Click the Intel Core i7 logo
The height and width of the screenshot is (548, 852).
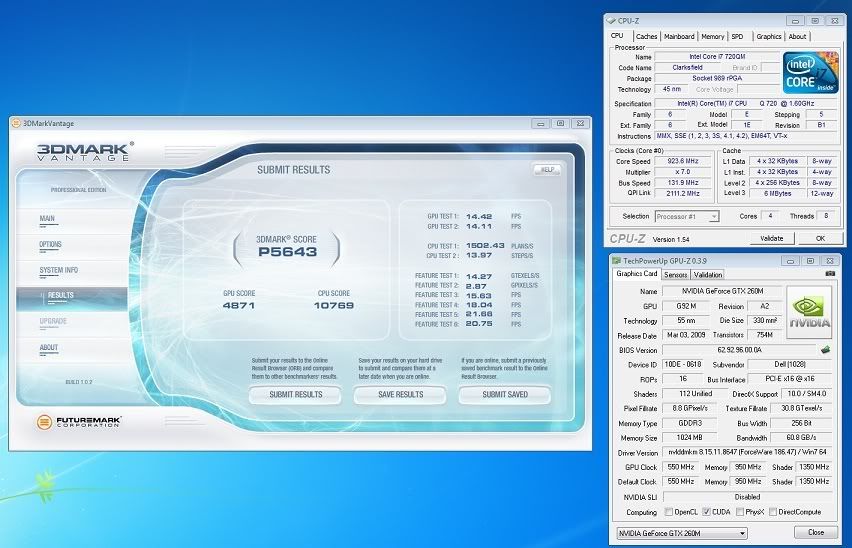(x=810, y=73)
